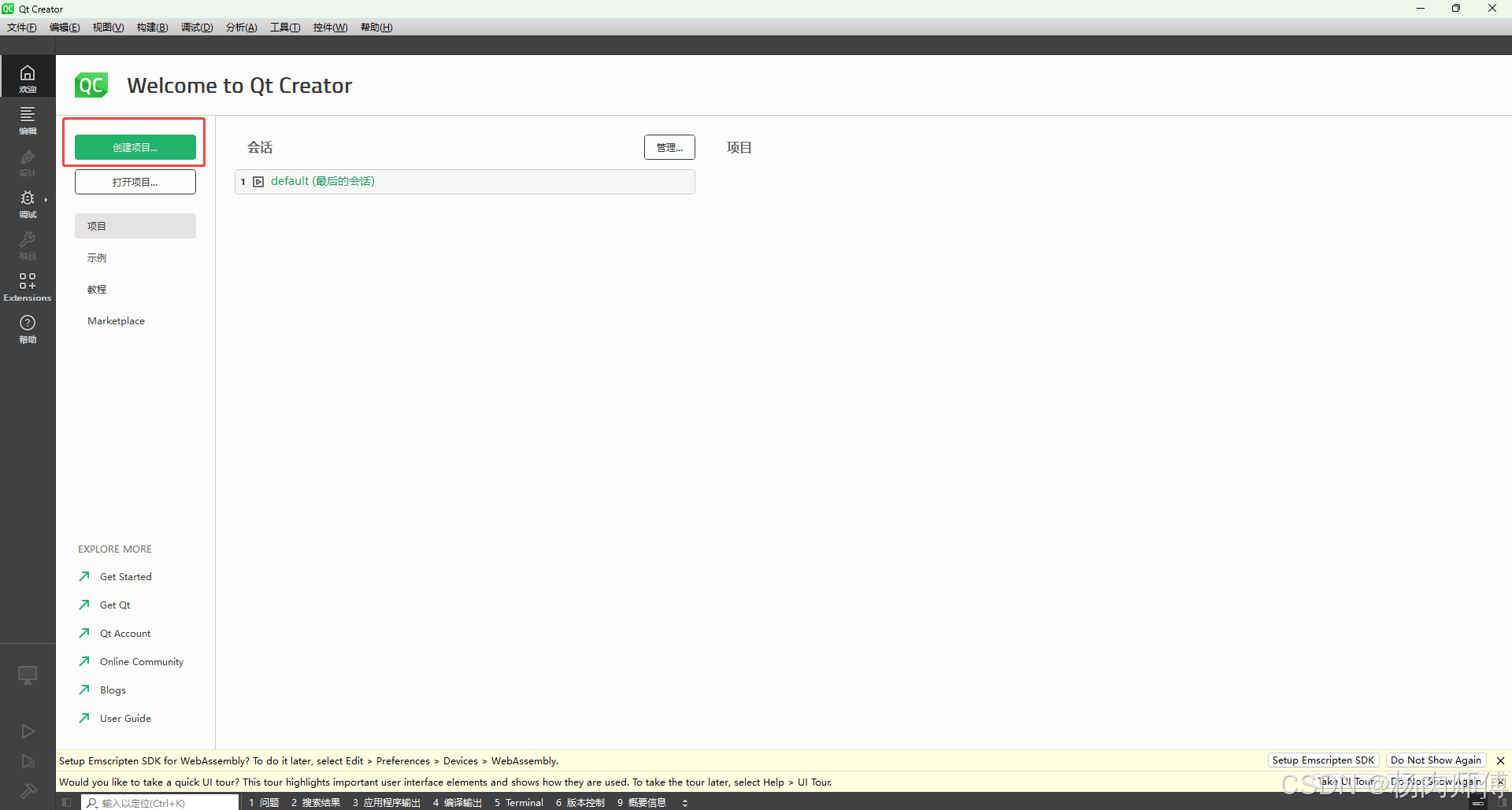Click the Start Debugging icon
This screenshot has height=810, width=1512.
pyautogui.click(x=28, y=761)
